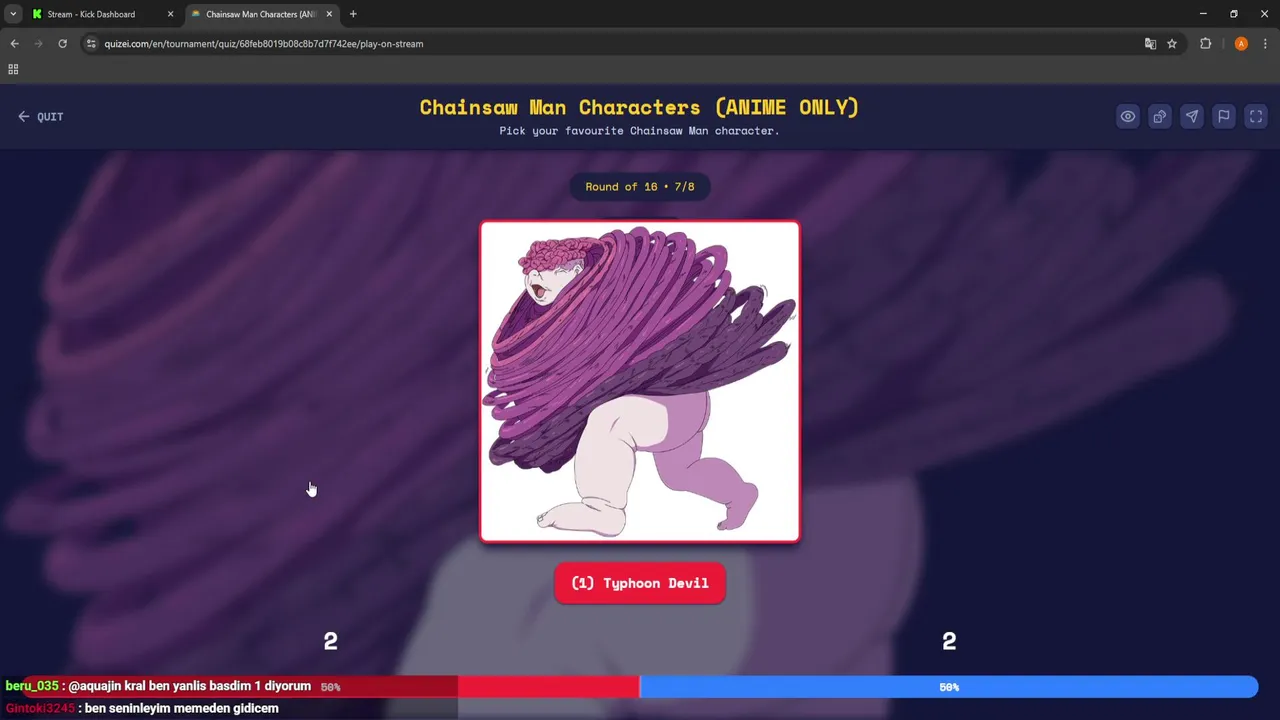Click the translate page icon

click(1150, 44)
